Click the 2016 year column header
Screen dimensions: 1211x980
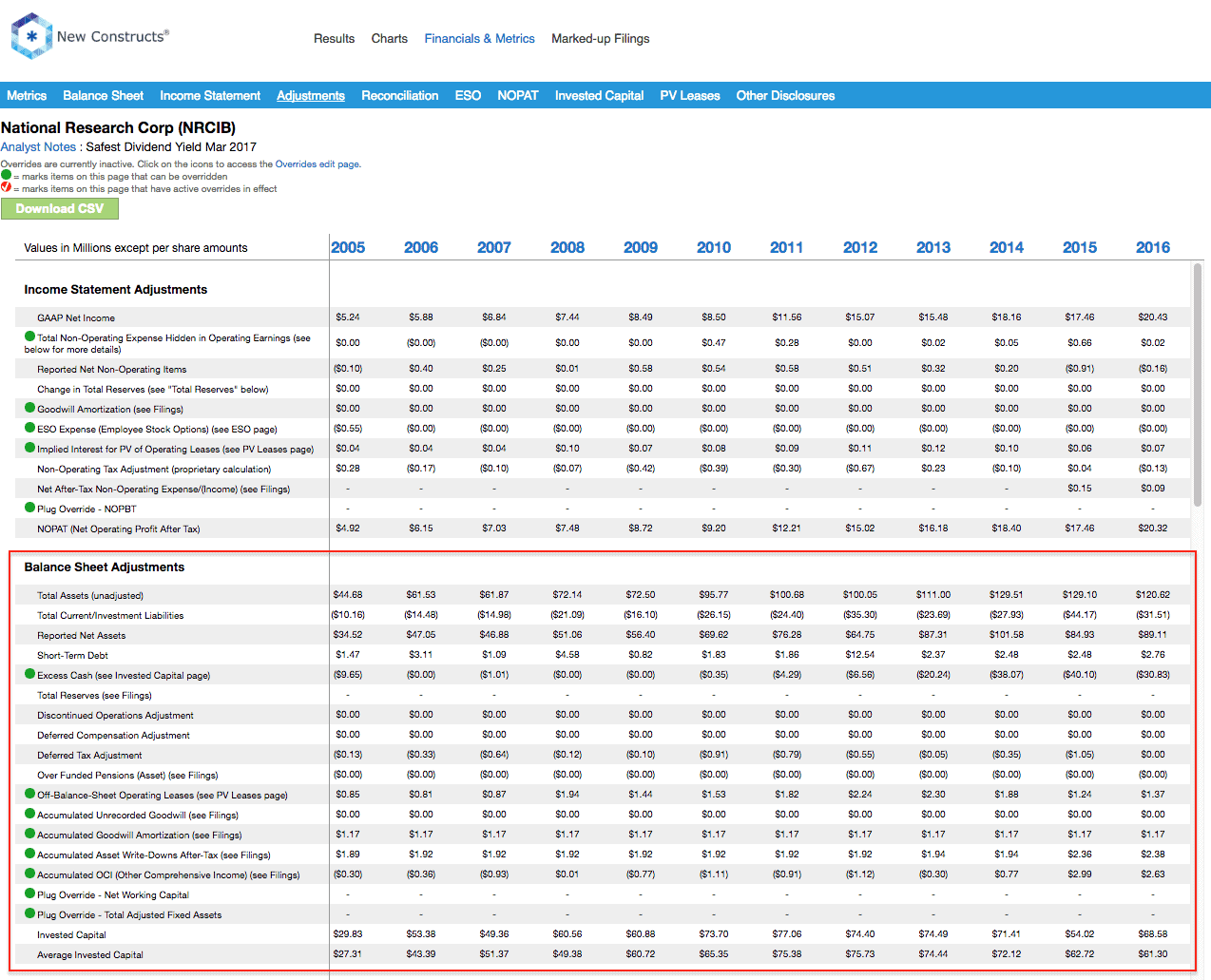point(1153,248)
